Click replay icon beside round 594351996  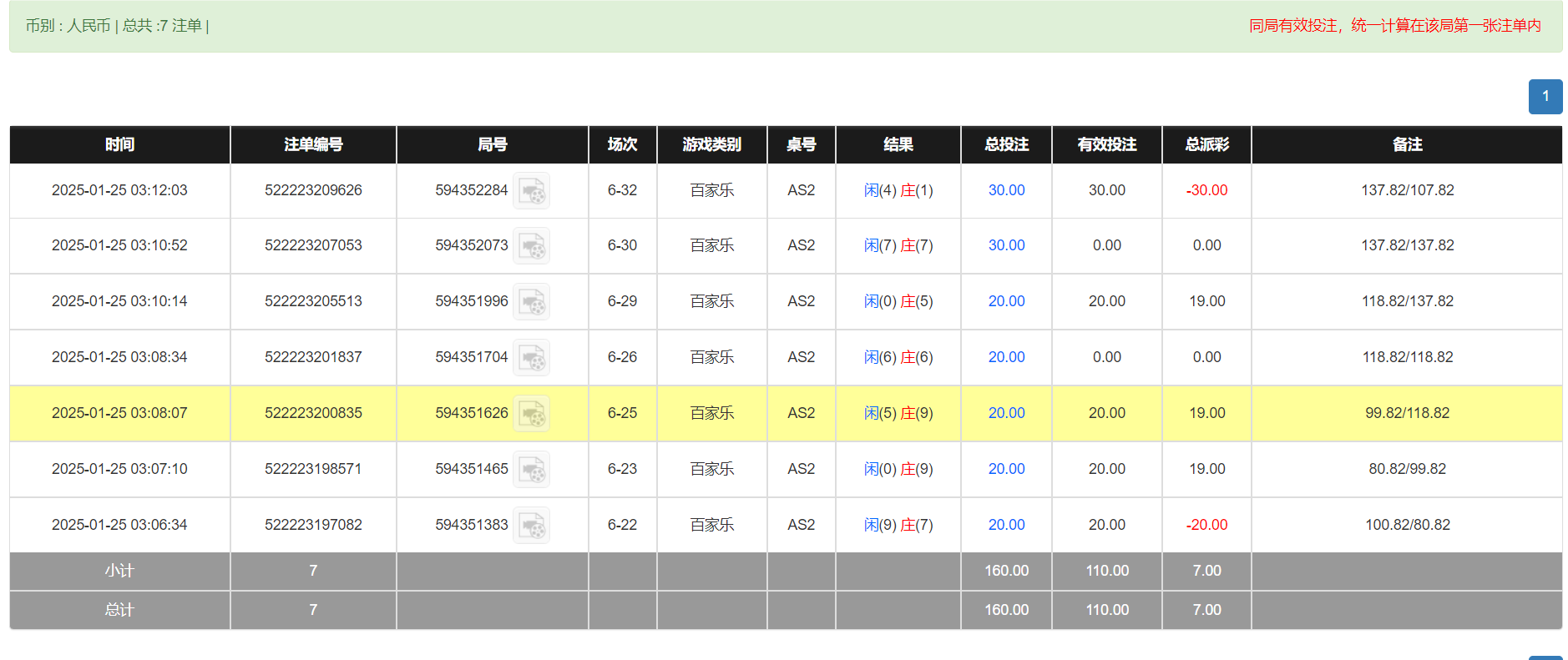(531, 302)
